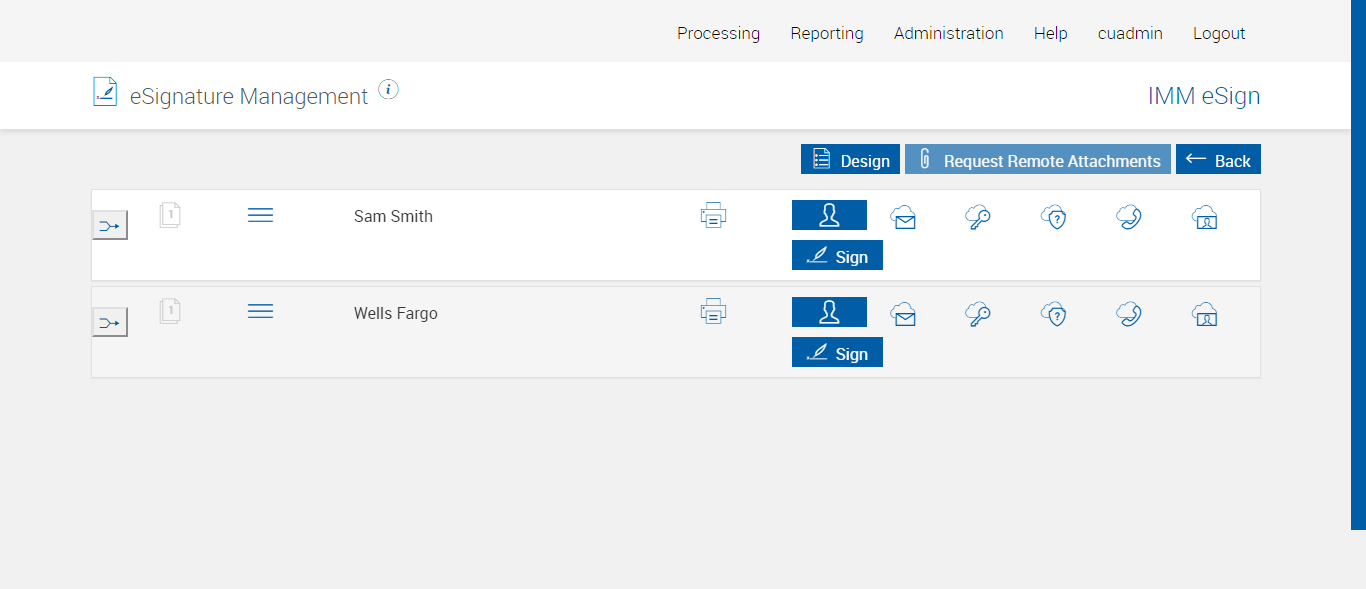Click the cloud ID photo icon for Sam Smith
Viewport: 1366px width, 589px height.
[x=1204, y=217]
